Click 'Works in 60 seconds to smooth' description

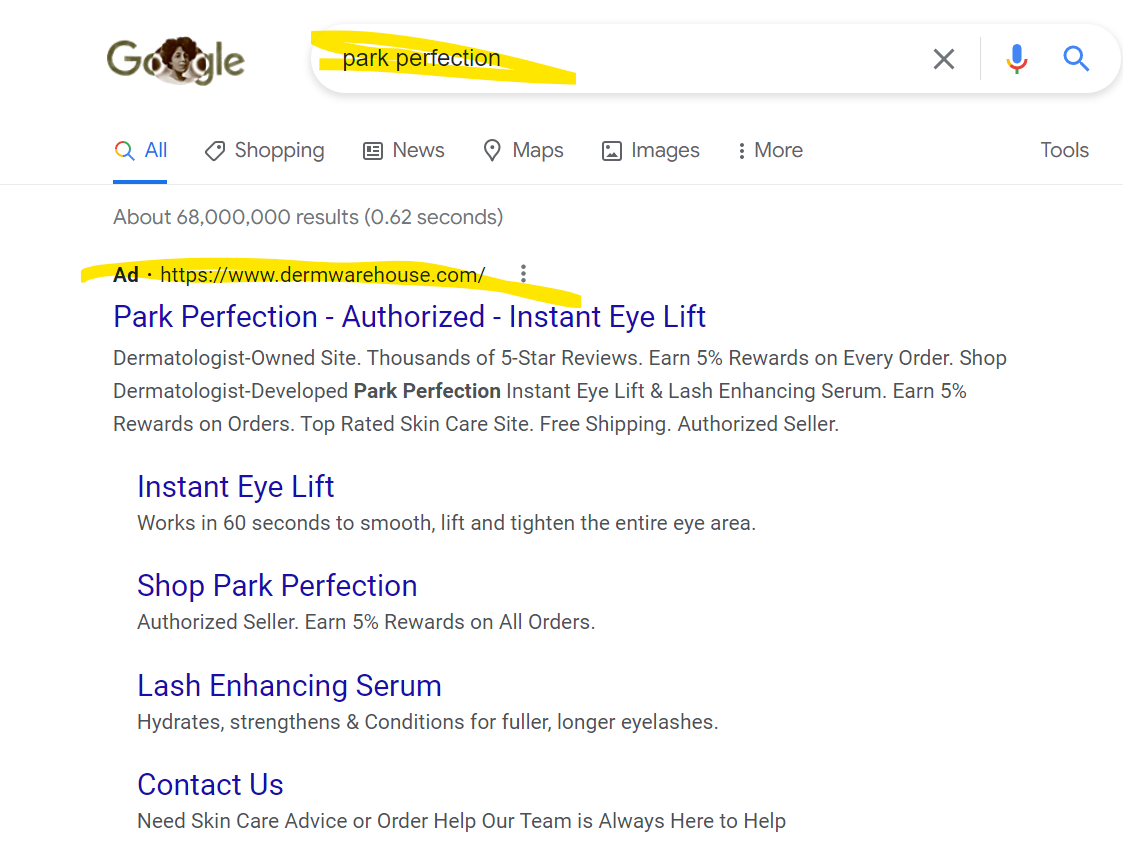click(446, 523)
